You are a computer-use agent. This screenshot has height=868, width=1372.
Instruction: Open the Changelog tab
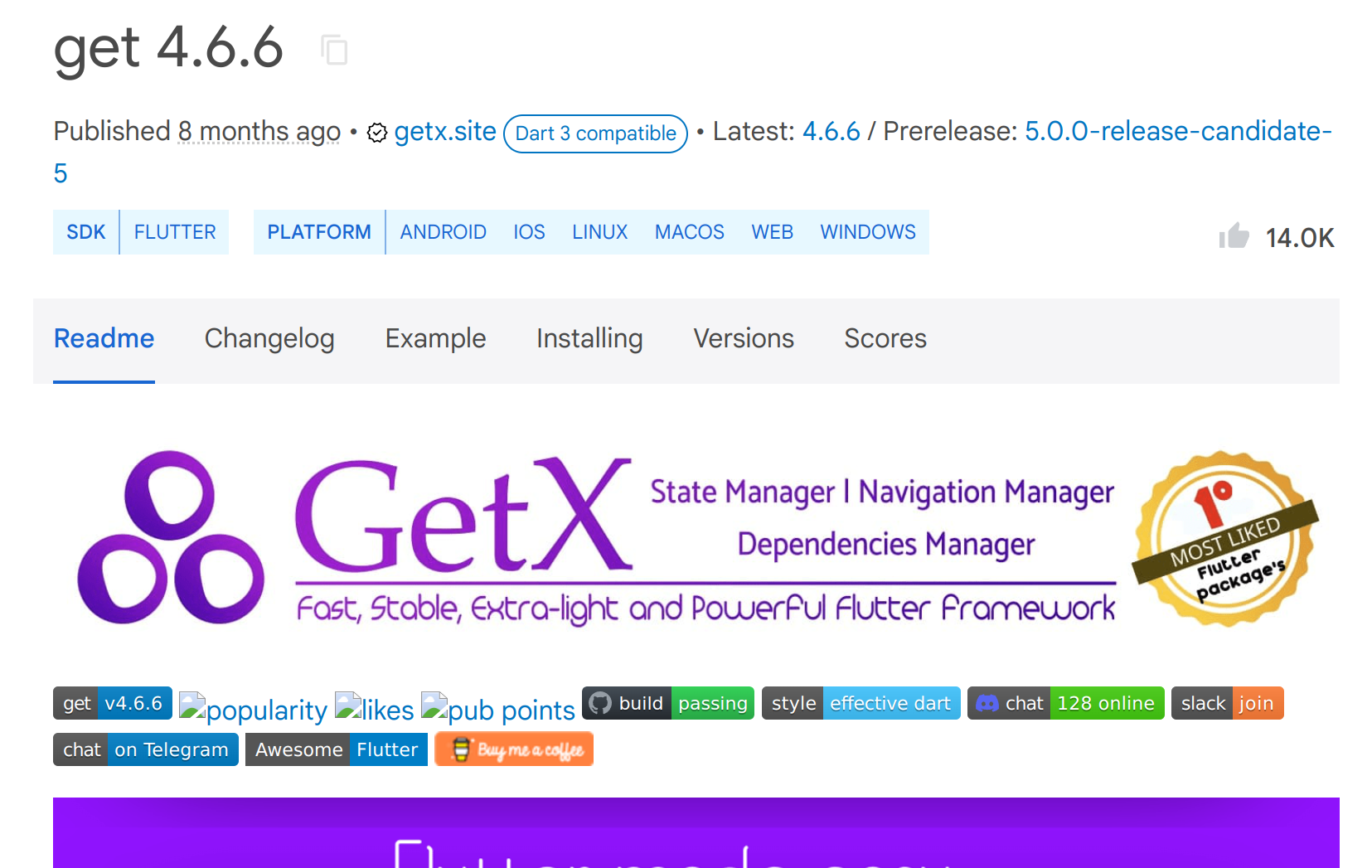pos(269,338)
